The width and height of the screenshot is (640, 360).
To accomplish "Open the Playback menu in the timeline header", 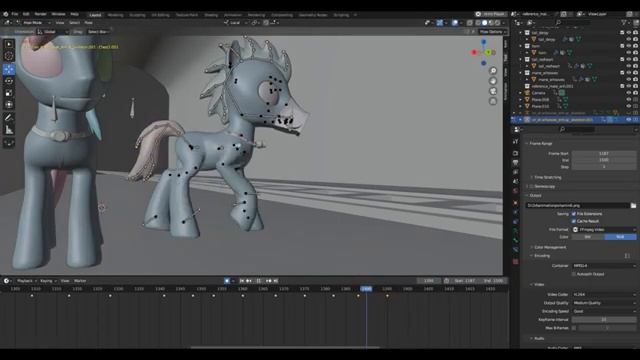I will coord(26,281).
